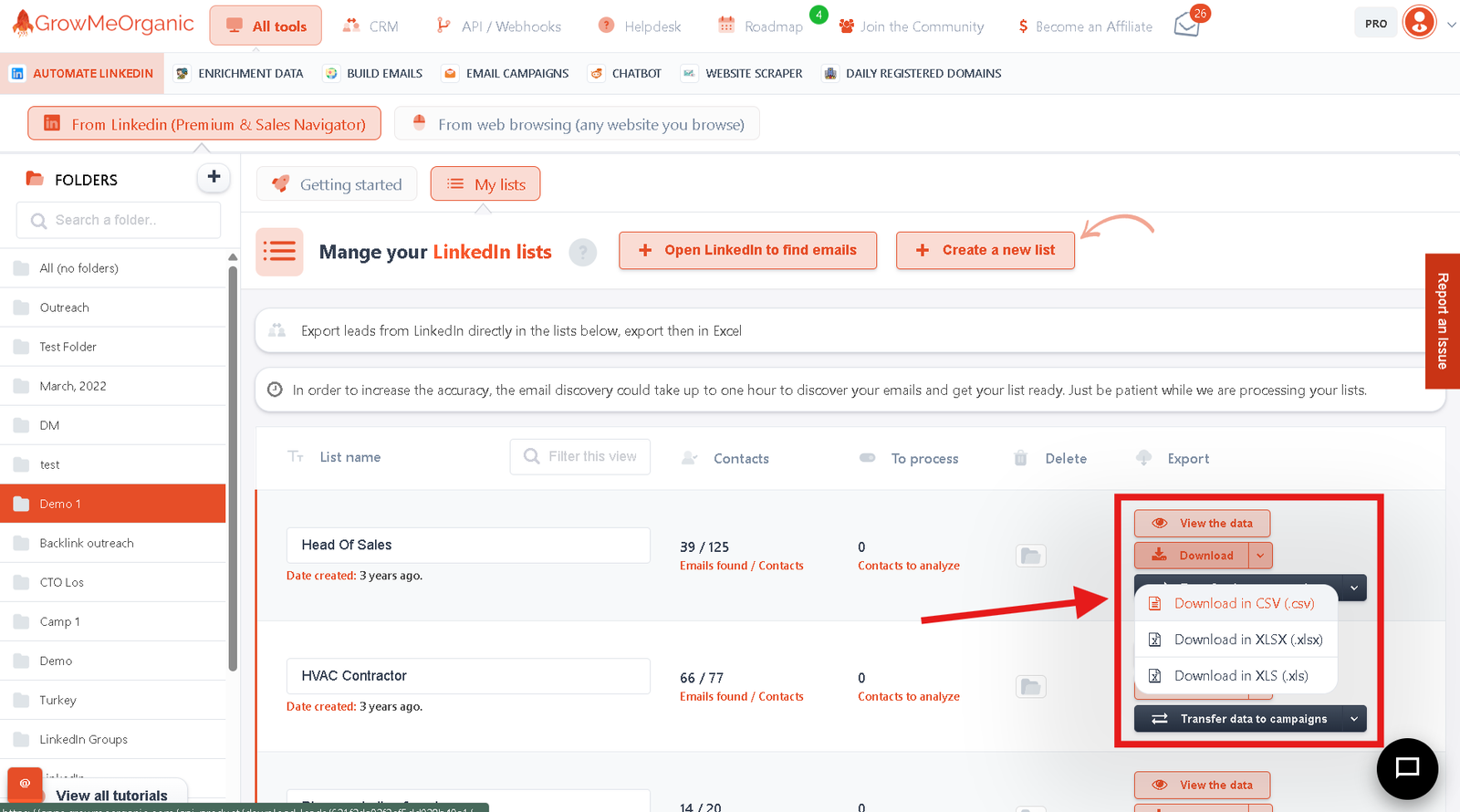Image resolution: width=1460 pixels, height=812 pixels.
Task: Open the Roadmap page
Action: [761, 26]
